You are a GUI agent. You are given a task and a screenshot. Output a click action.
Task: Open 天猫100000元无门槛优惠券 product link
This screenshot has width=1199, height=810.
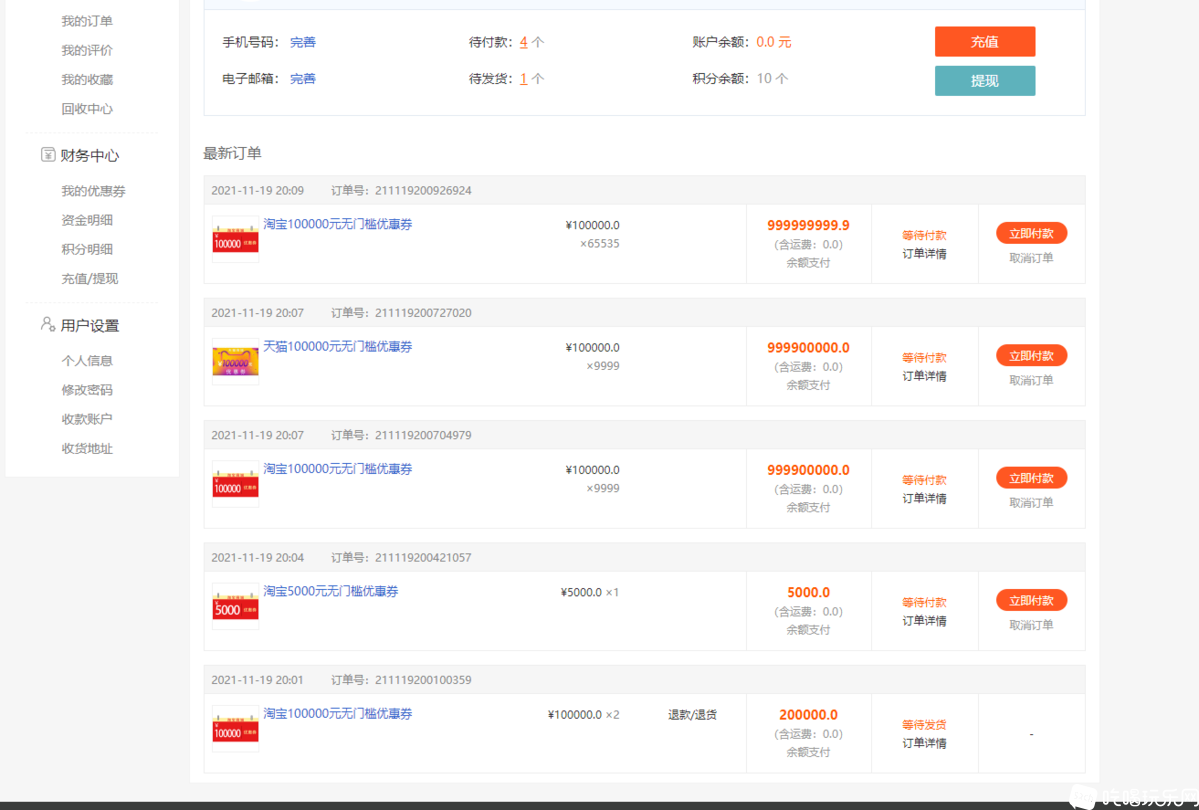(337, 346)
